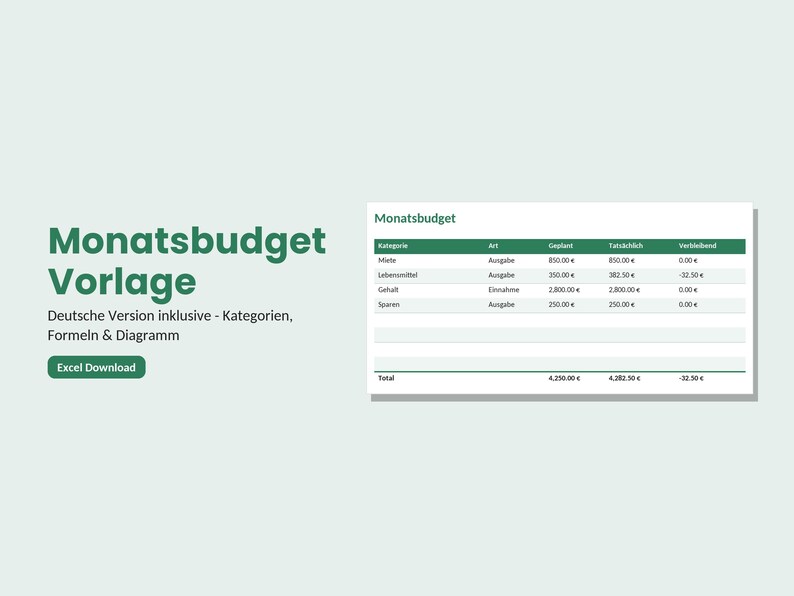
Task: Select the Geplant column header
Action: coord(561,246)
